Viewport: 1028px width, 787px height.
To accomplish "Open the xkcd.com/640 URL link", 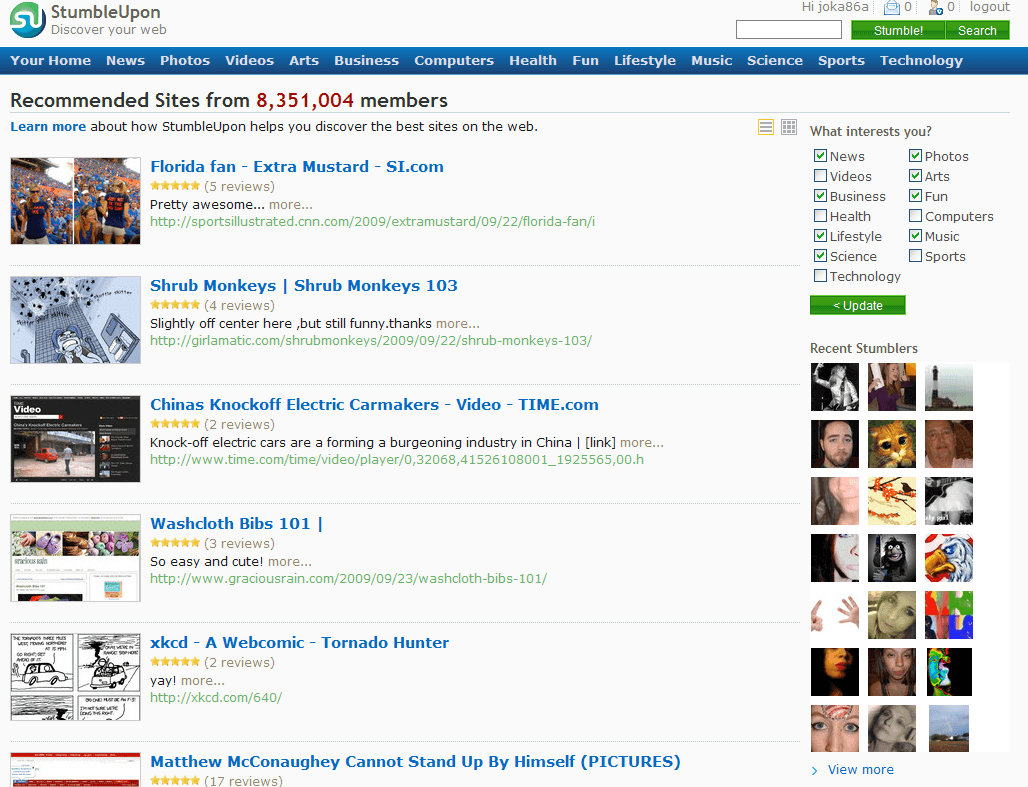I will coord(216,698).
